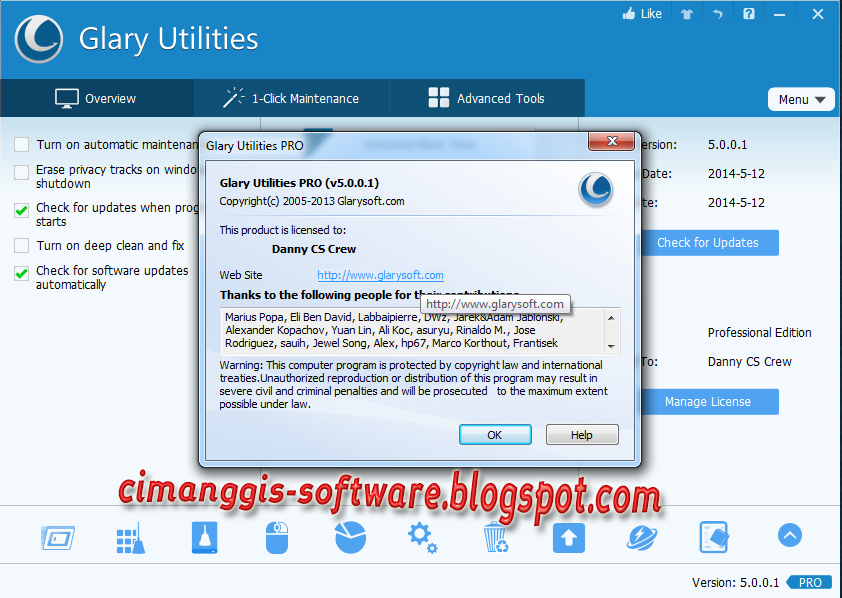Click the crescent logo in About dialog

click(x=596, y=189)
